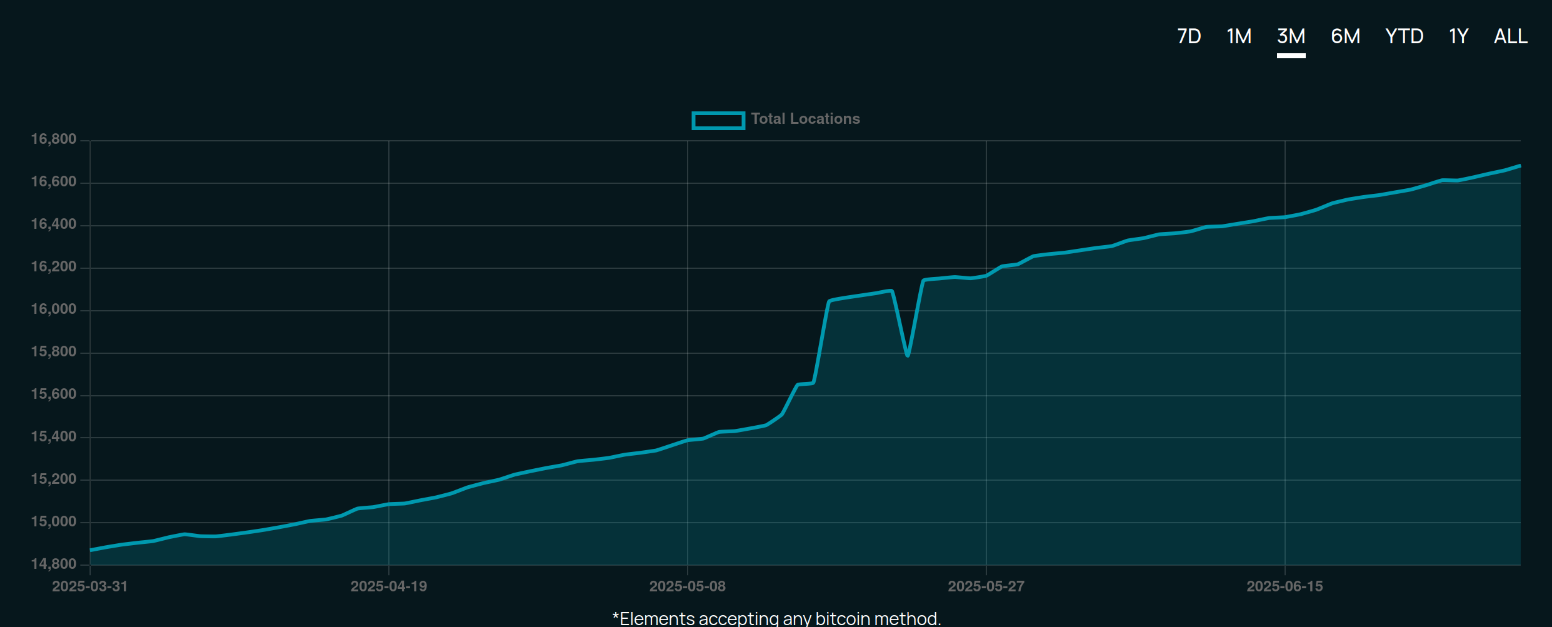Click the 16,400 y-axis label
Screen dimensions: 1552x627
point(54,225)
